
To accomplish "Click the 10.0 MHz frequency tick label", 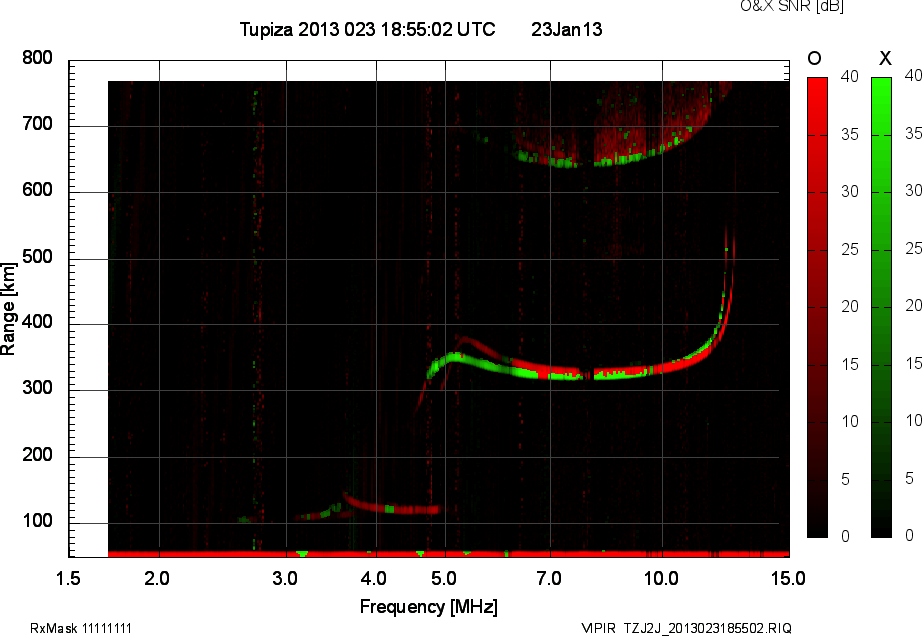I will click(x=661, y=578).
